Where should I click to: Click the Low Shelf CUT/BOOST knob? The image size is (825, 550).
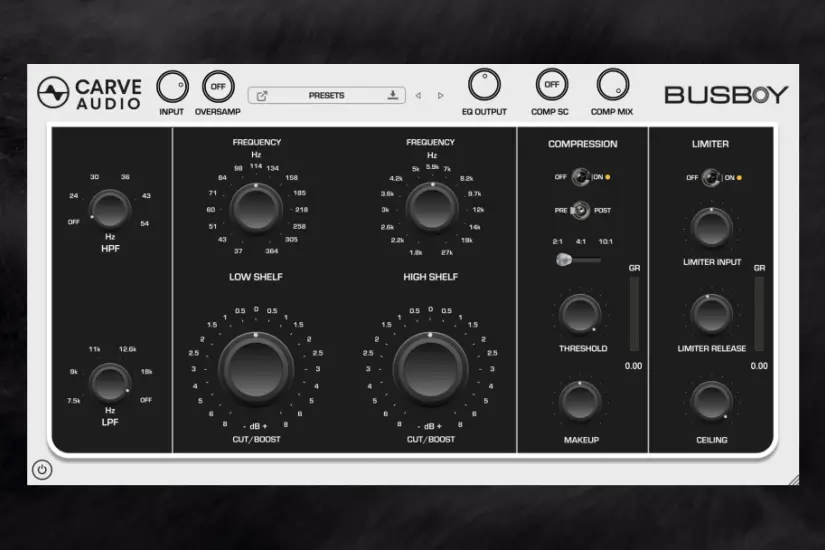pos(256,368)
